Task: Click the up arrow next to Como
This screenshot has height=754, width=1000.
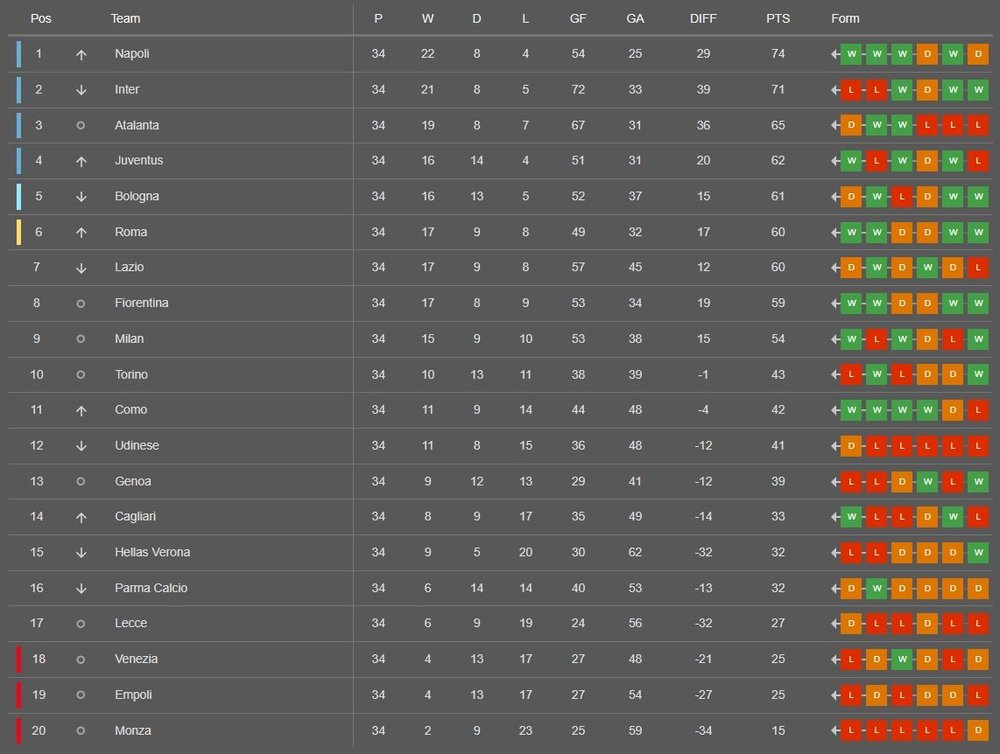Action: point(81,411)
